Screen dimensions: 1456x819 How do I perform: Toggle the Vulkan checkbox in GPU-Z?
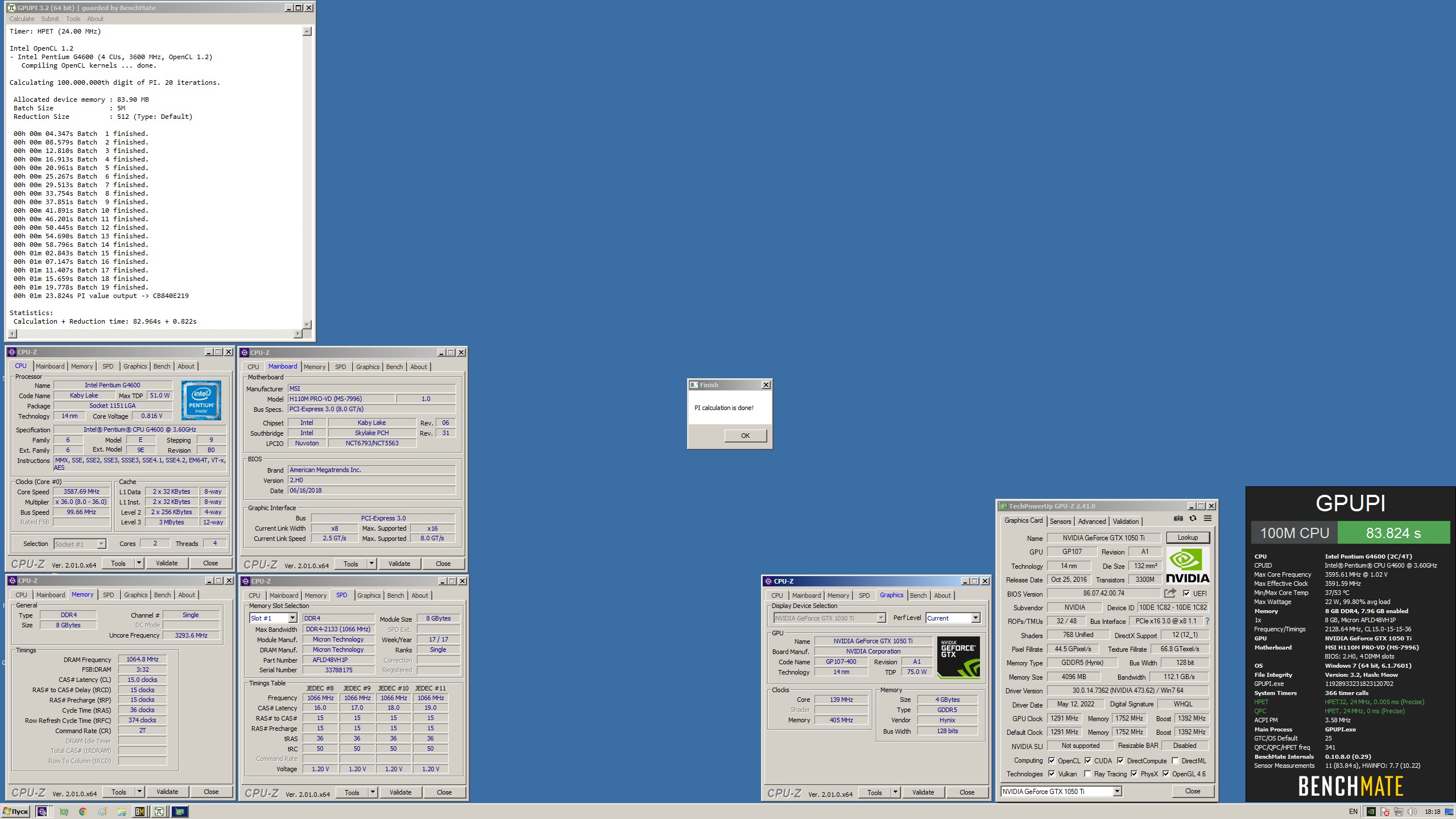[1052, 773]
